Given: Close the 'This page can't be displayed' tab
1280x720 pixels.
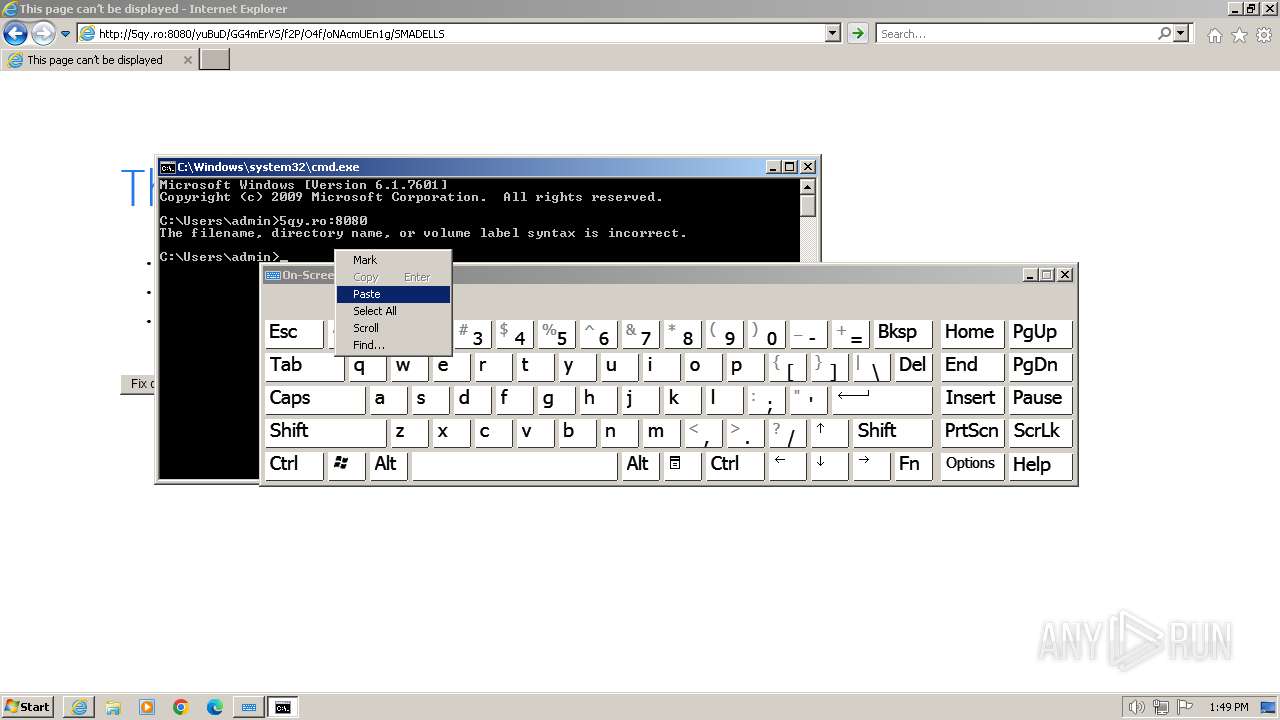Looking at the screenshot, I should (187, 60).
